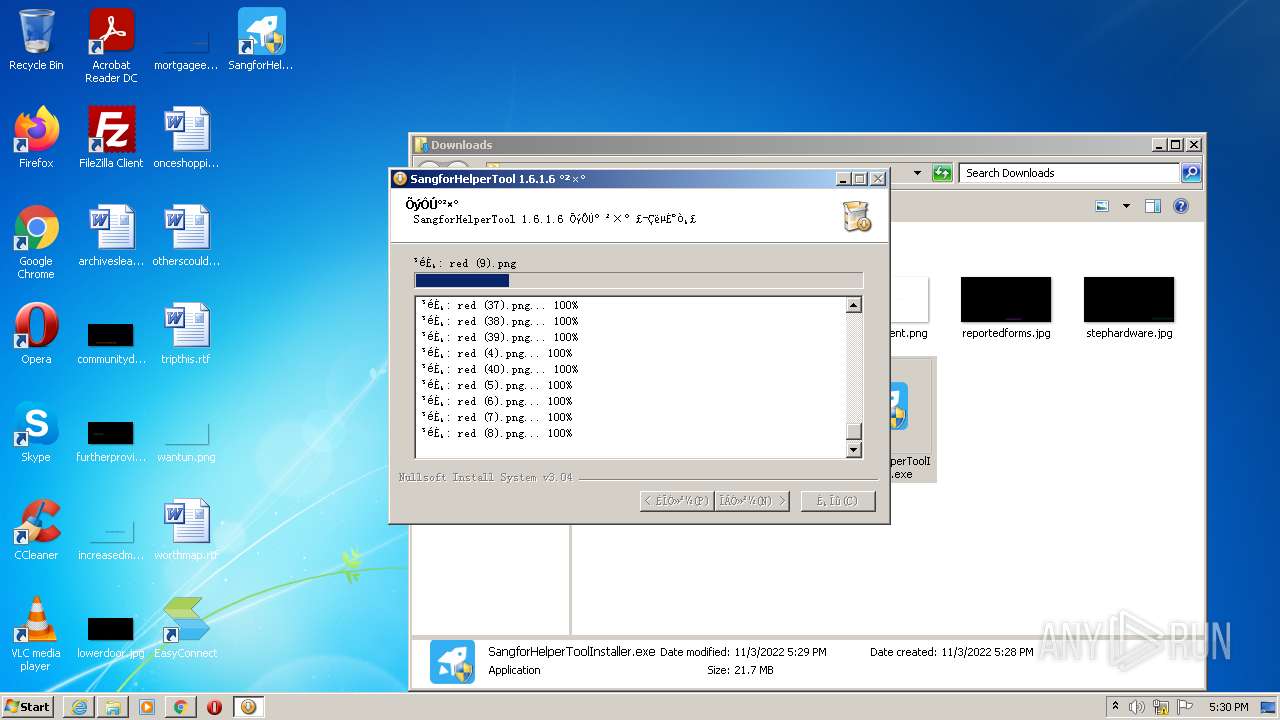Screen dimensions: 1280x720
Task: Launch Acrobat Reader DC shortcut
Action: pos(111,46)
